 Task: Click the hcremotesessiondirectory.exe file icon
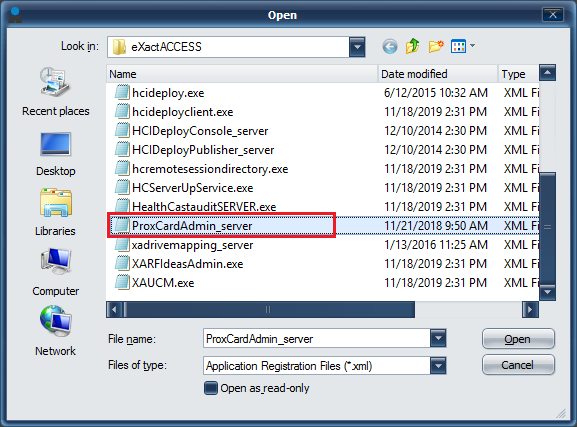pos(122,169)
